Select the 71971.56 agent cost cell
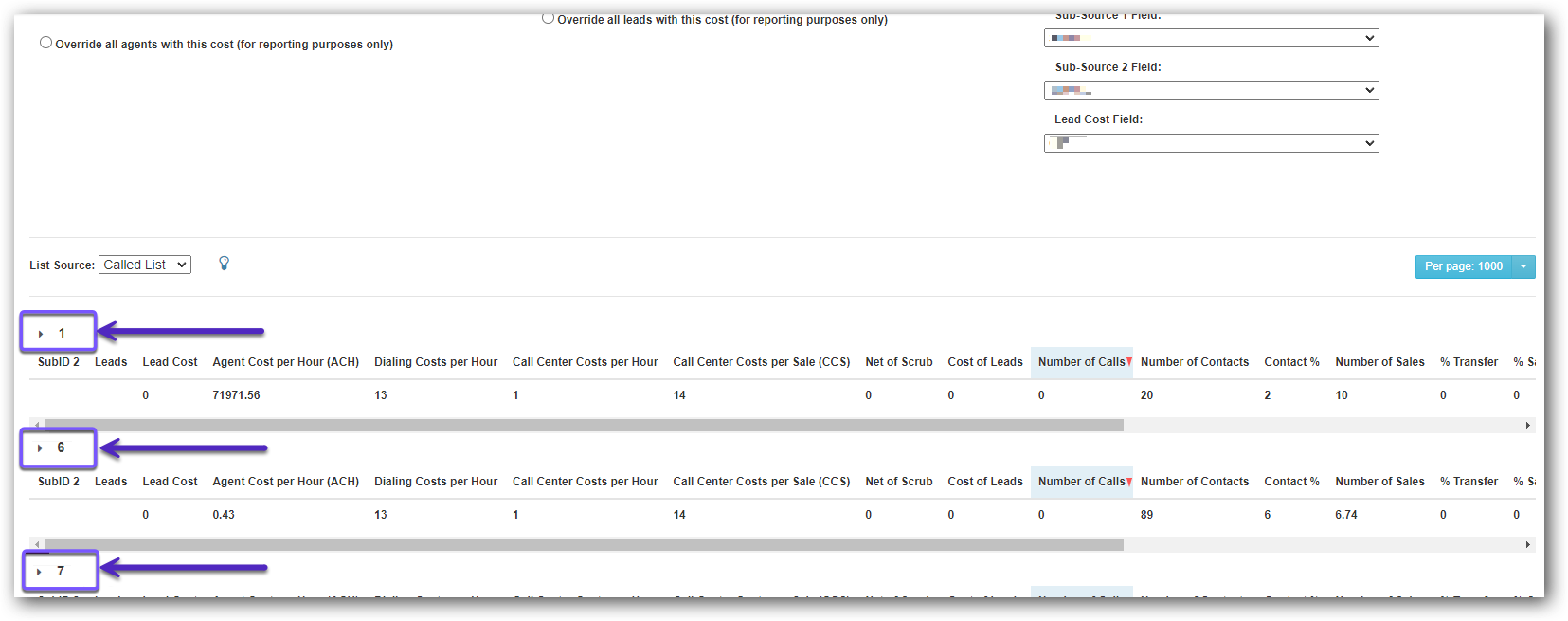 click(x=236, y=395)
